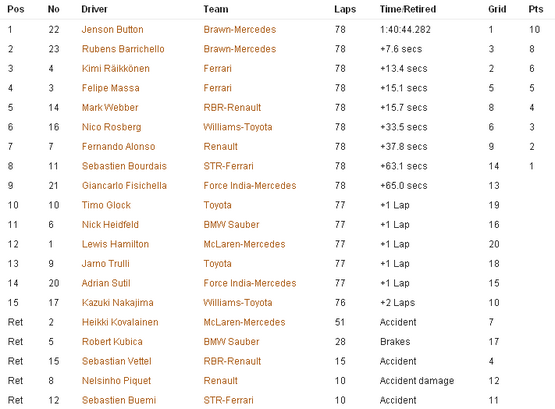Open Brawn-Mercedes team link in first row
The height and width of the screenshot is (409, 555).
point(240,29)
